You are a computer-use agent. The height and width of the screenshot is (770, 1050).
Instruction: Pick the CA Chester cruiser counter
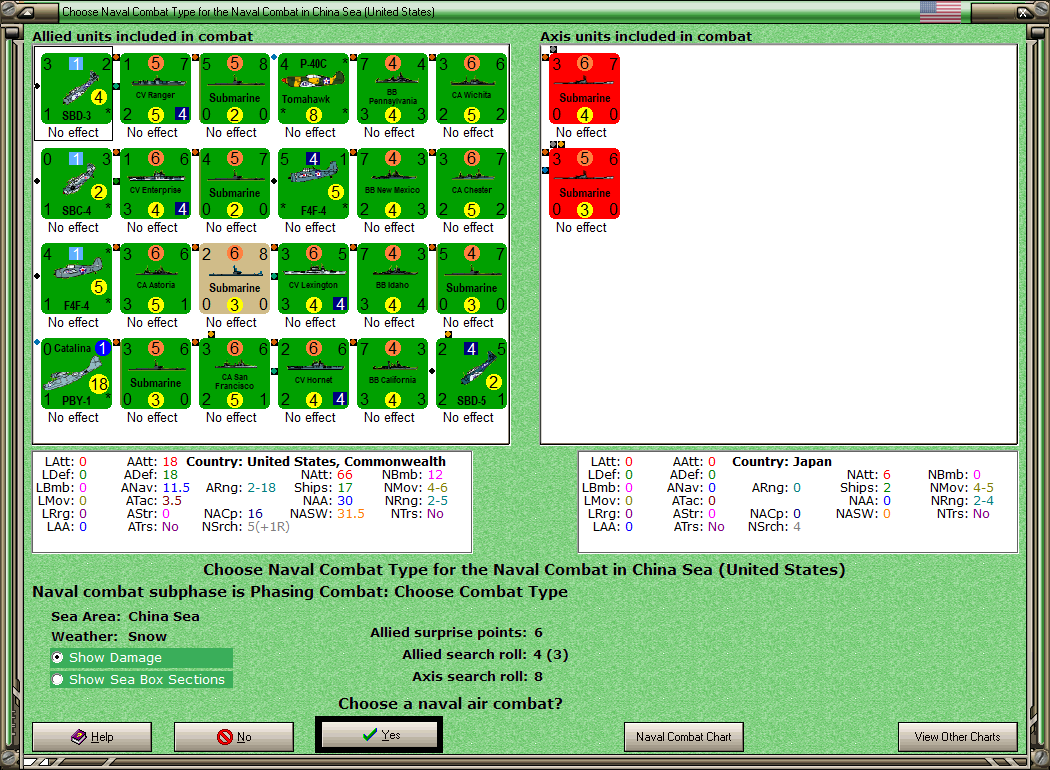(471, 184)
